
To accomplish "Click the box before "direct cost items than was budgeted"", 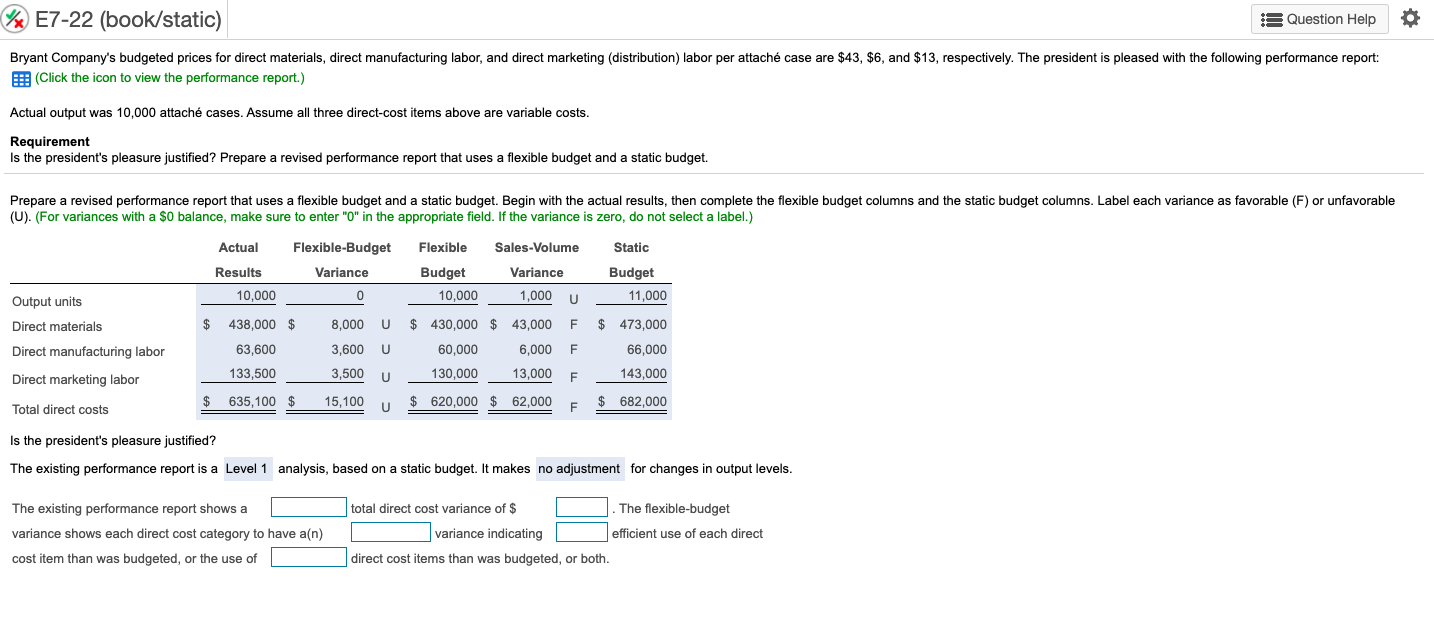I will click(x=308, y=557).
